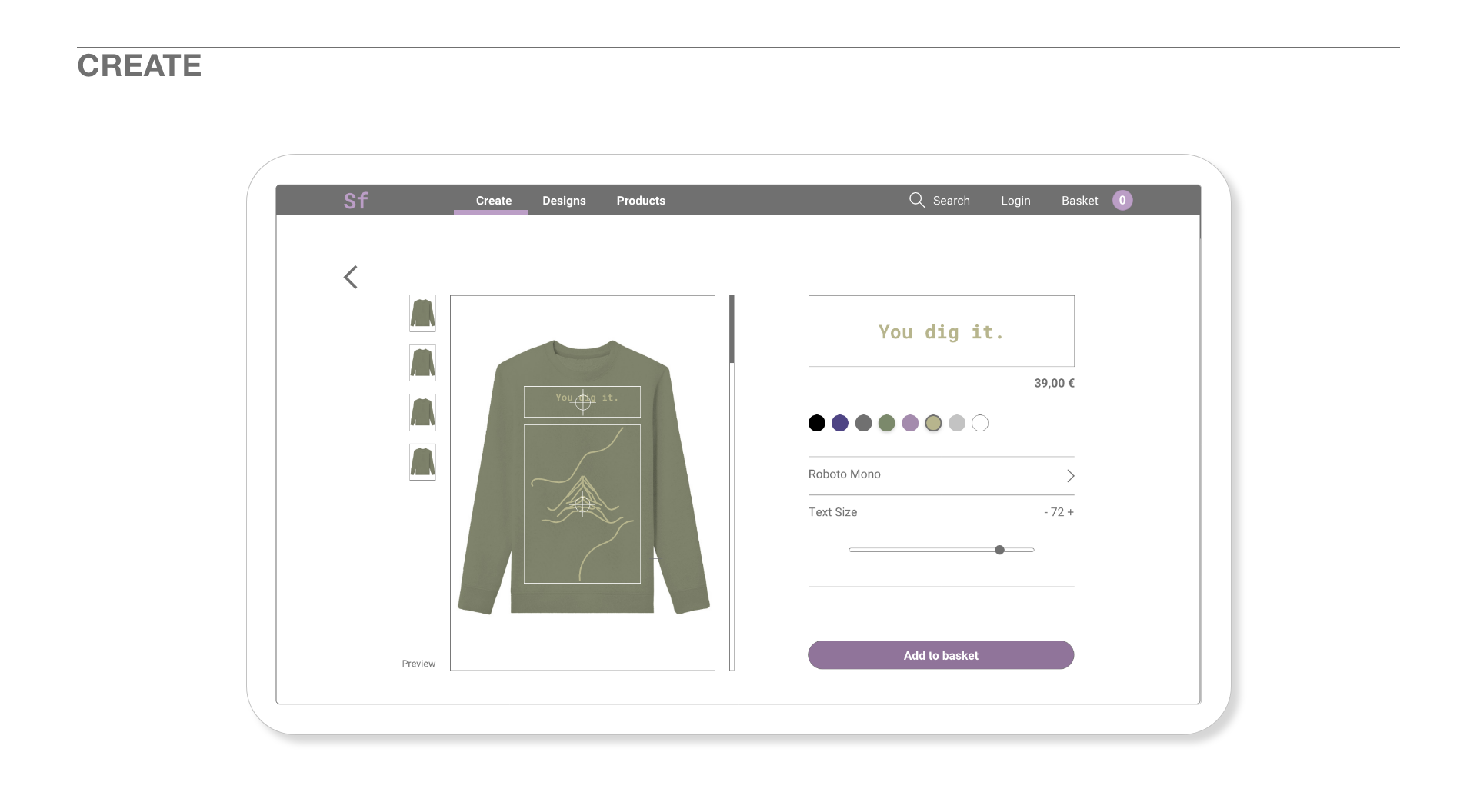Switch to the Products tab
The image size is (1477, 812).
pos(641,201)
